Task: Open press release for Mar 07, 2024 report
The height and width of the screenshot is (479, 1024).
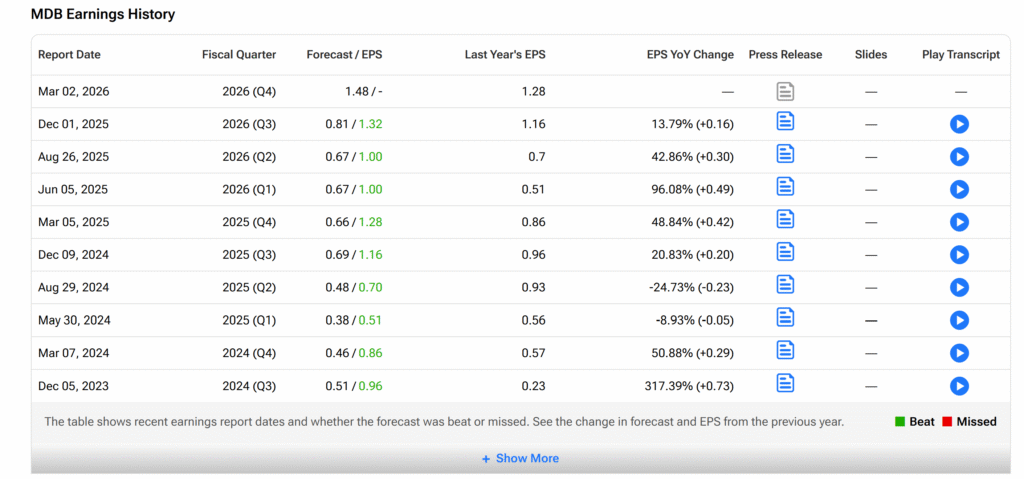Action: (x=786, y=350)
